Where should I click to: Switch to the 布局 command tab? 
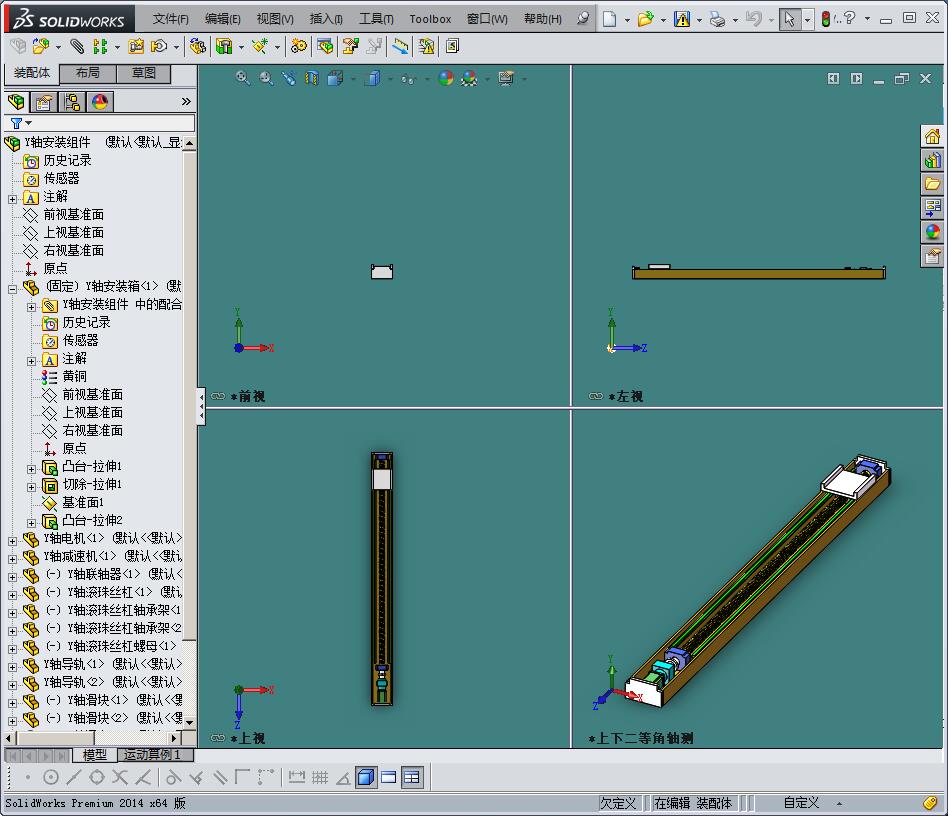pos(87,74)
